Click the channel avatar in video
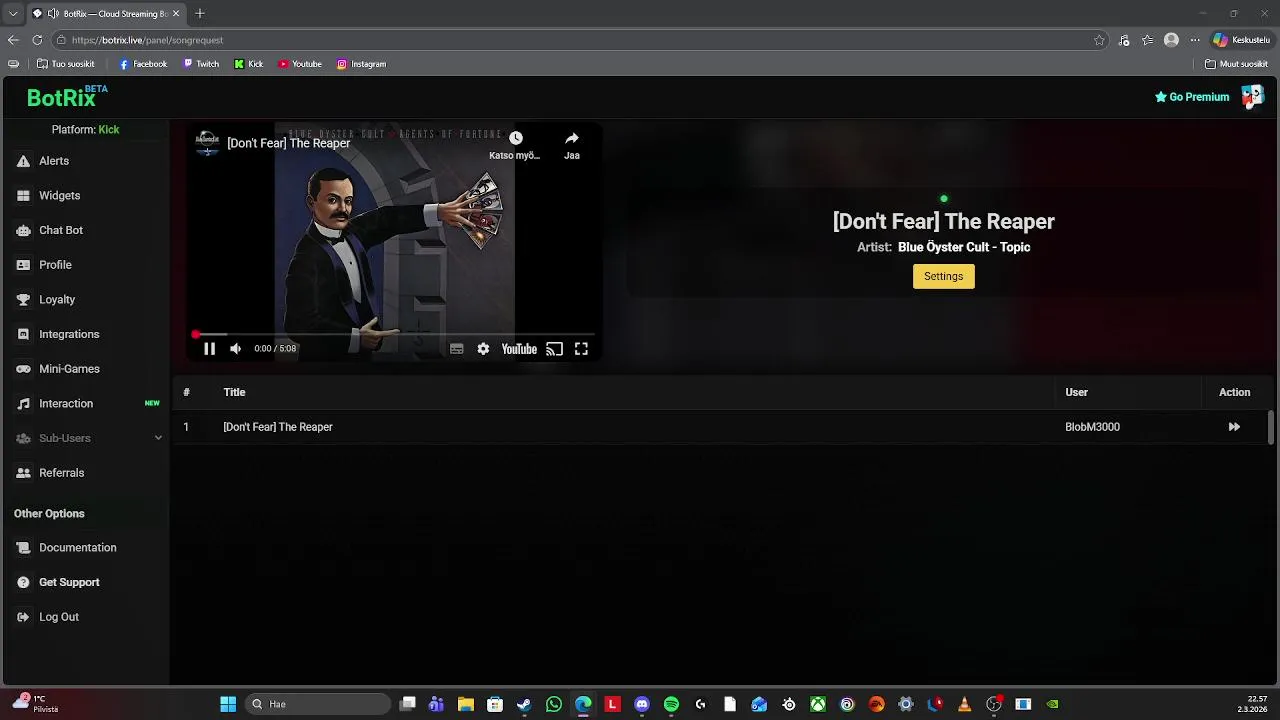The height and width of the screenshot is (720, 1280). (207, 143)
